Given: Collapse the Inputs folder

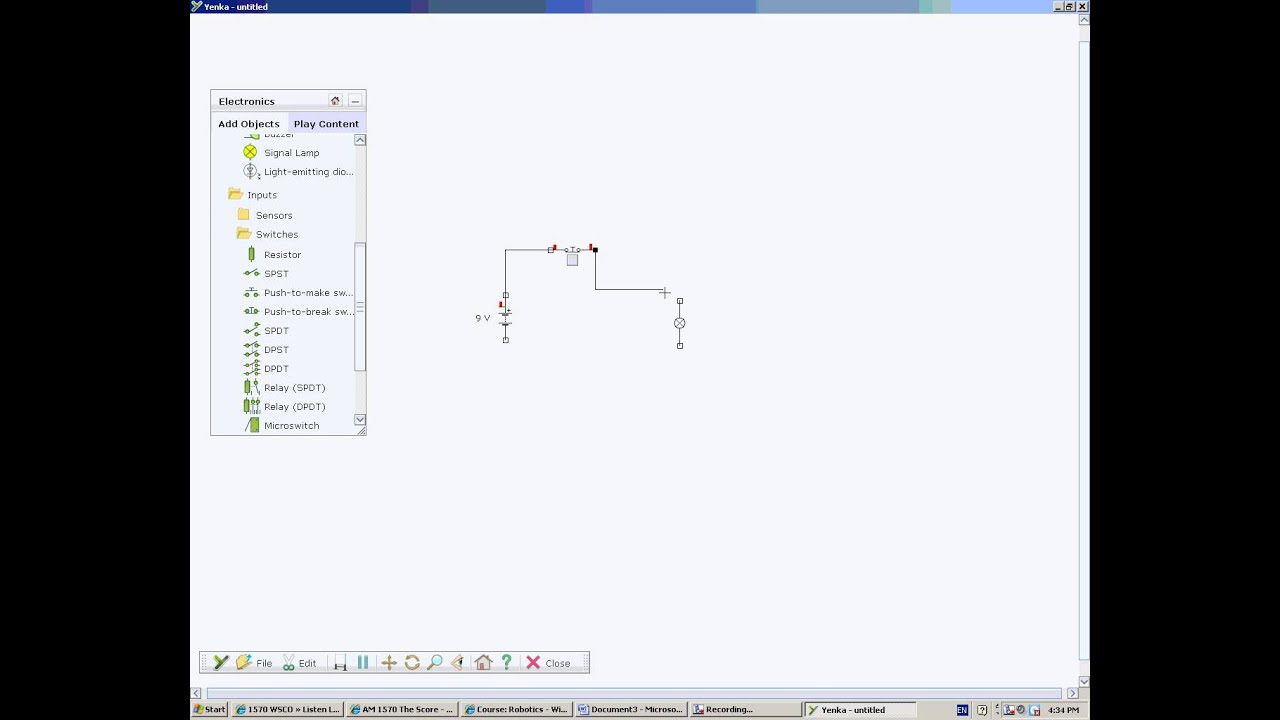Looking at the screenshot, I should (253, 195).
